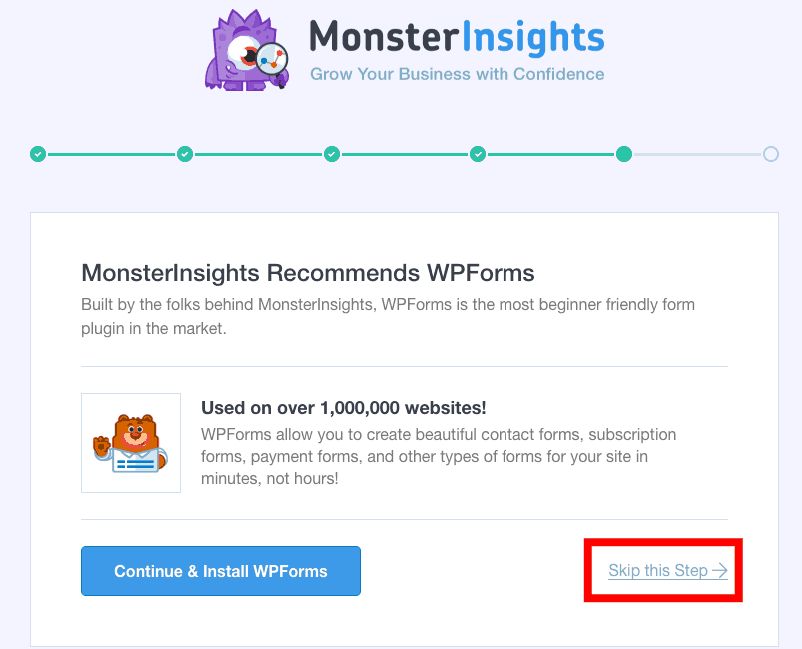This screenshot has width=802, height=649.
Task: Click the magnifying glass held by monster
Action: coord(273,61)
